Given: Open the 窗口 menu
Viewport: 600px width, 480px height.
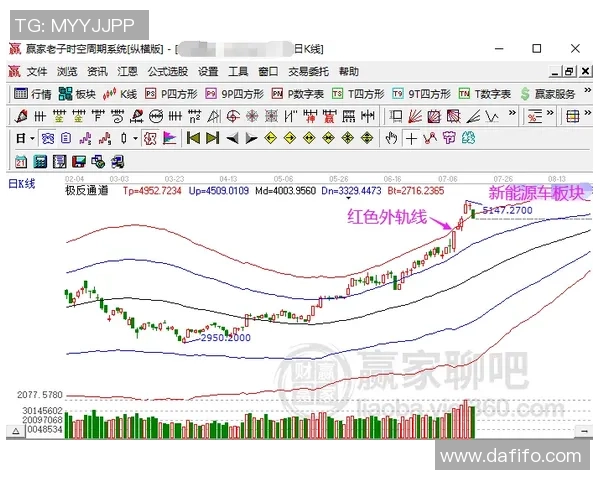Looking at the screenshot, I should (268, 72).
